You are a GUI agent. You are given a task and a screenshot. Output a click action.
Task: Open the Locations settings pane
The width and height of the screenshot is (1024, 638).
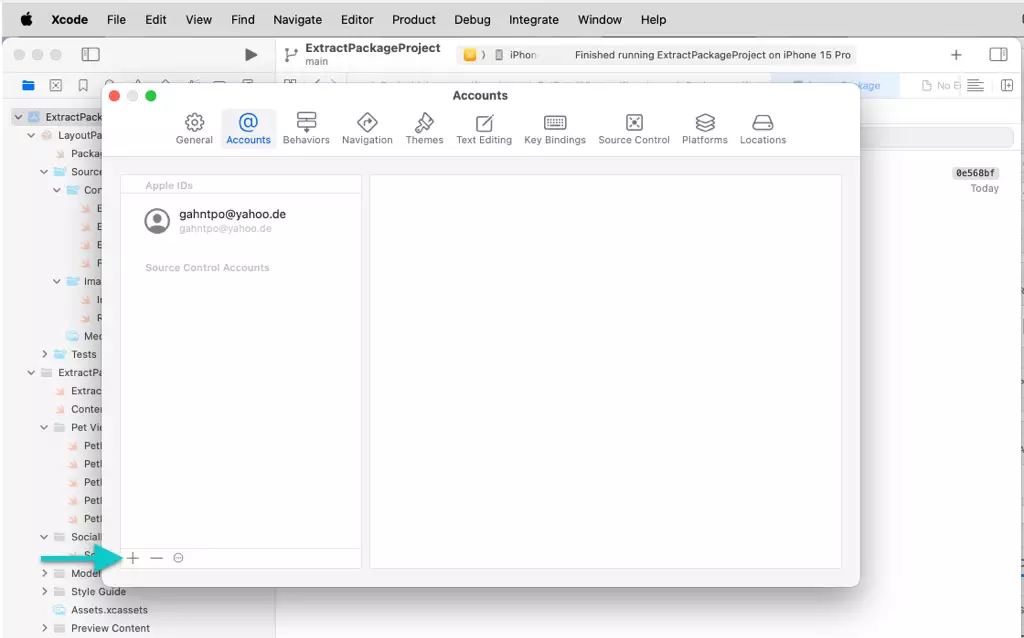(763, 128)
